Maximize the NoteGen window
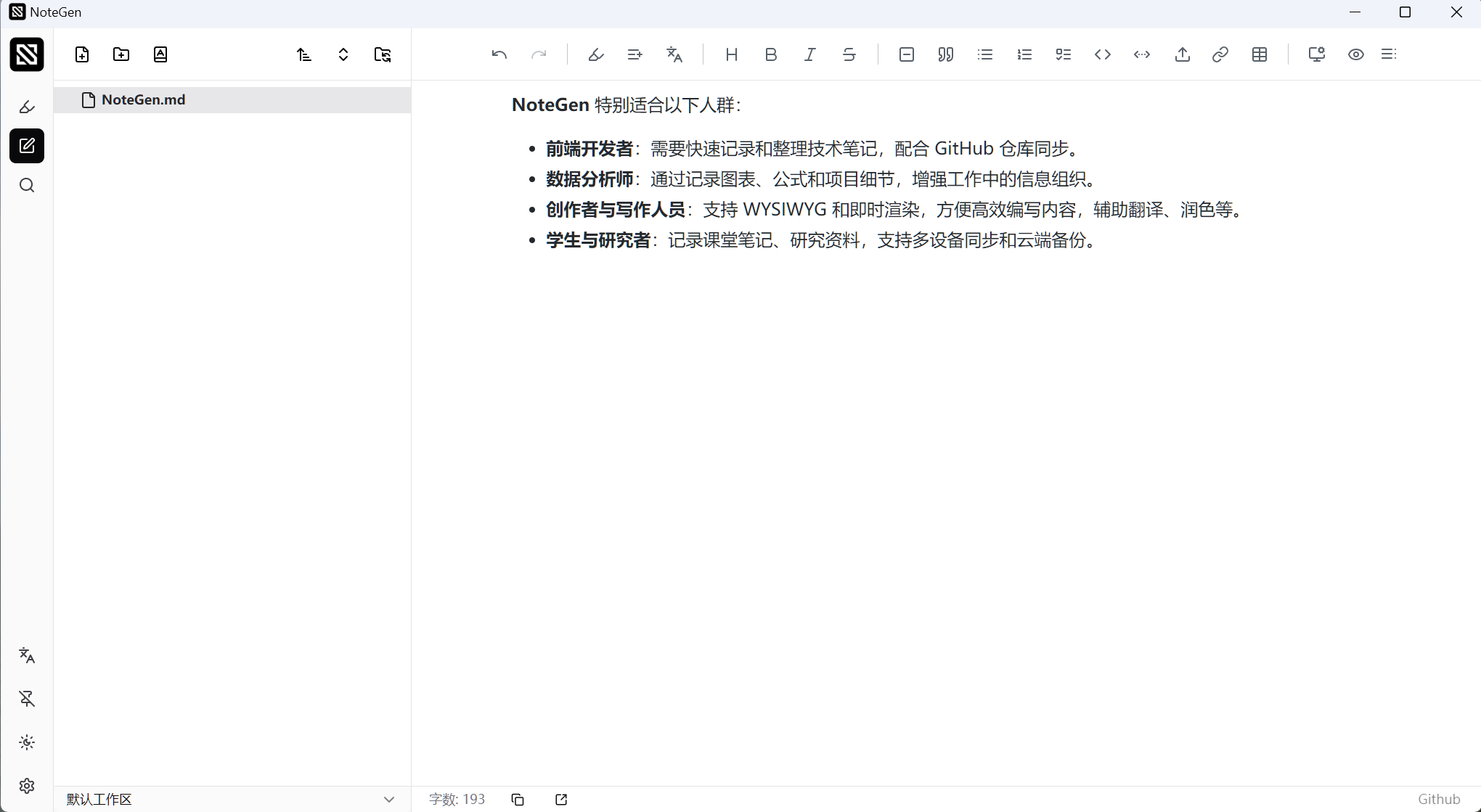 1405,12
